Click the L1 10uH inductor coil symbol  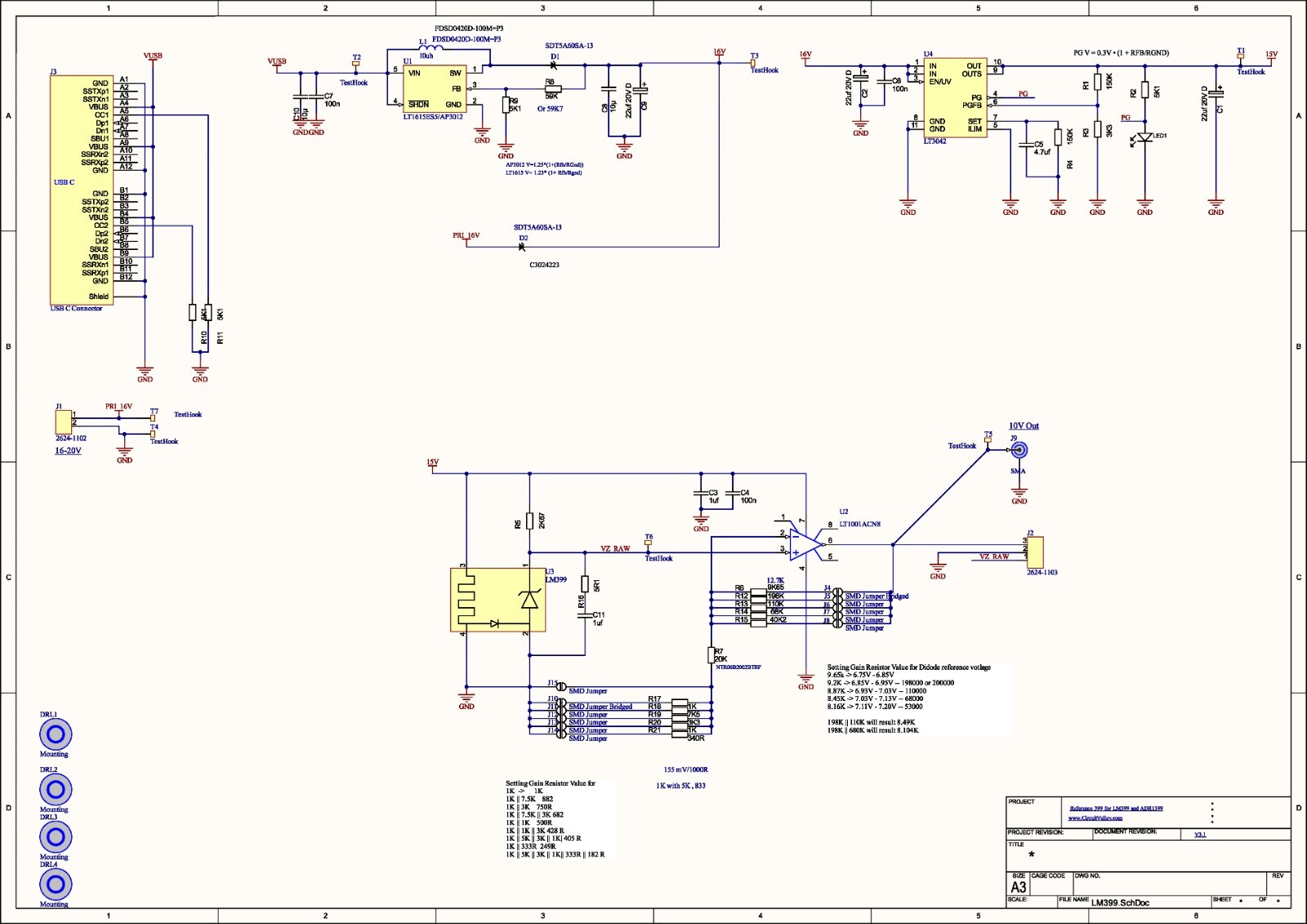(431, 48)
